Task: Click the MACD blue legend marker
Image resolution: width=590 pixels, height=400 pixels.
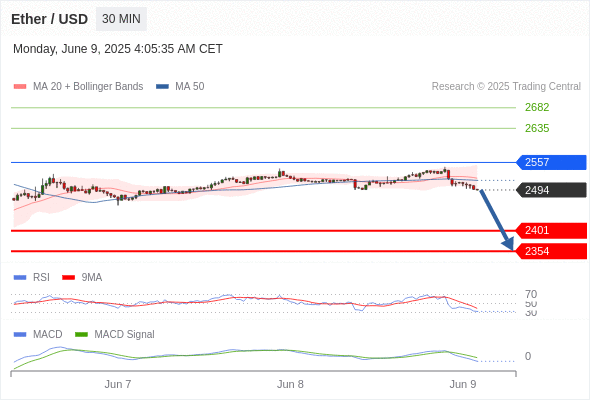Action: point(20,335)
